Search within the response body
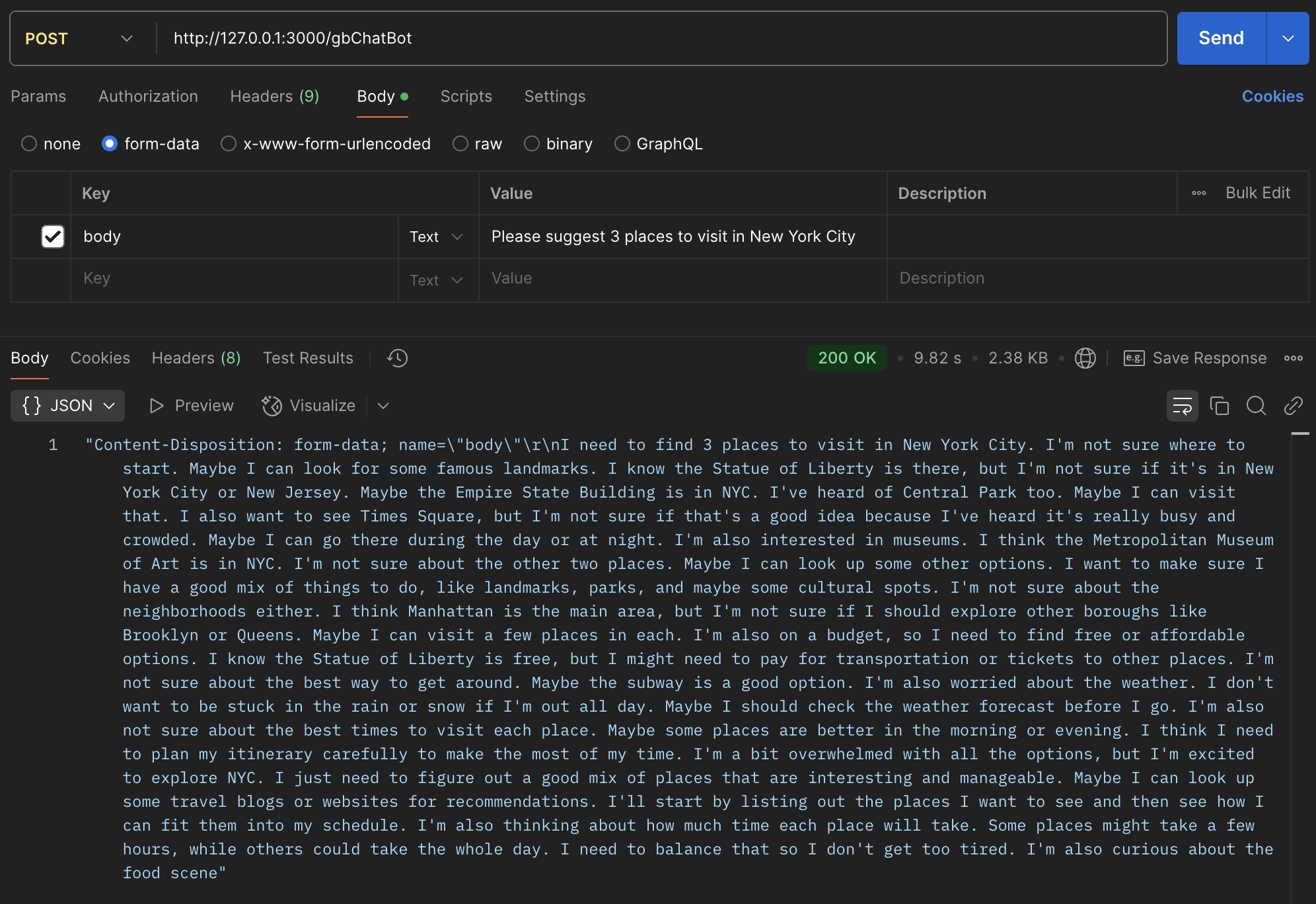Viewport: 1316px width, 904px height. pyautogui.click(x=1256, y=406)
